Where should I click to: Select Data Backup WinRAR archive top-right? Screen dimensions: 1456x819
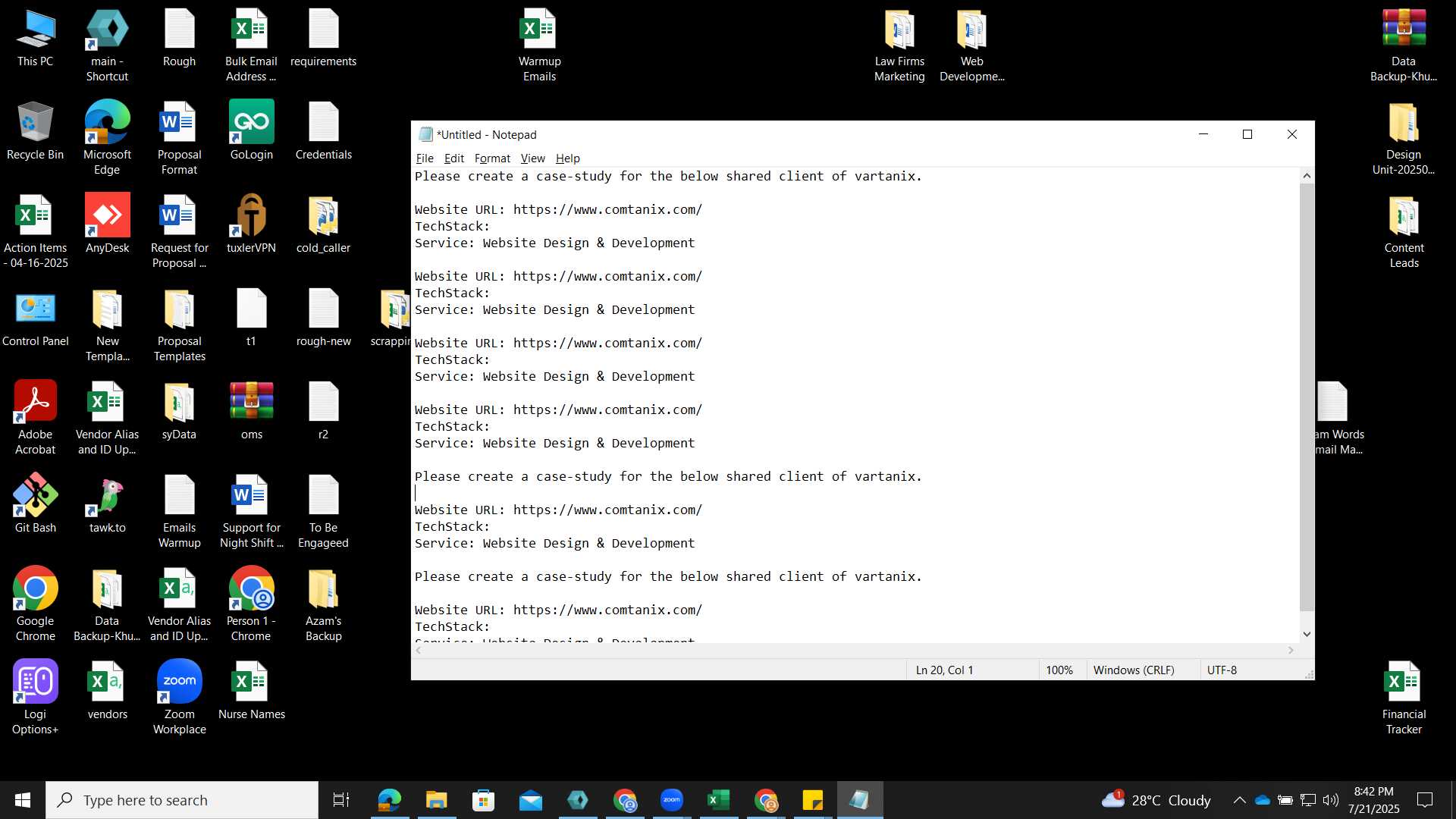(1404, 45)
